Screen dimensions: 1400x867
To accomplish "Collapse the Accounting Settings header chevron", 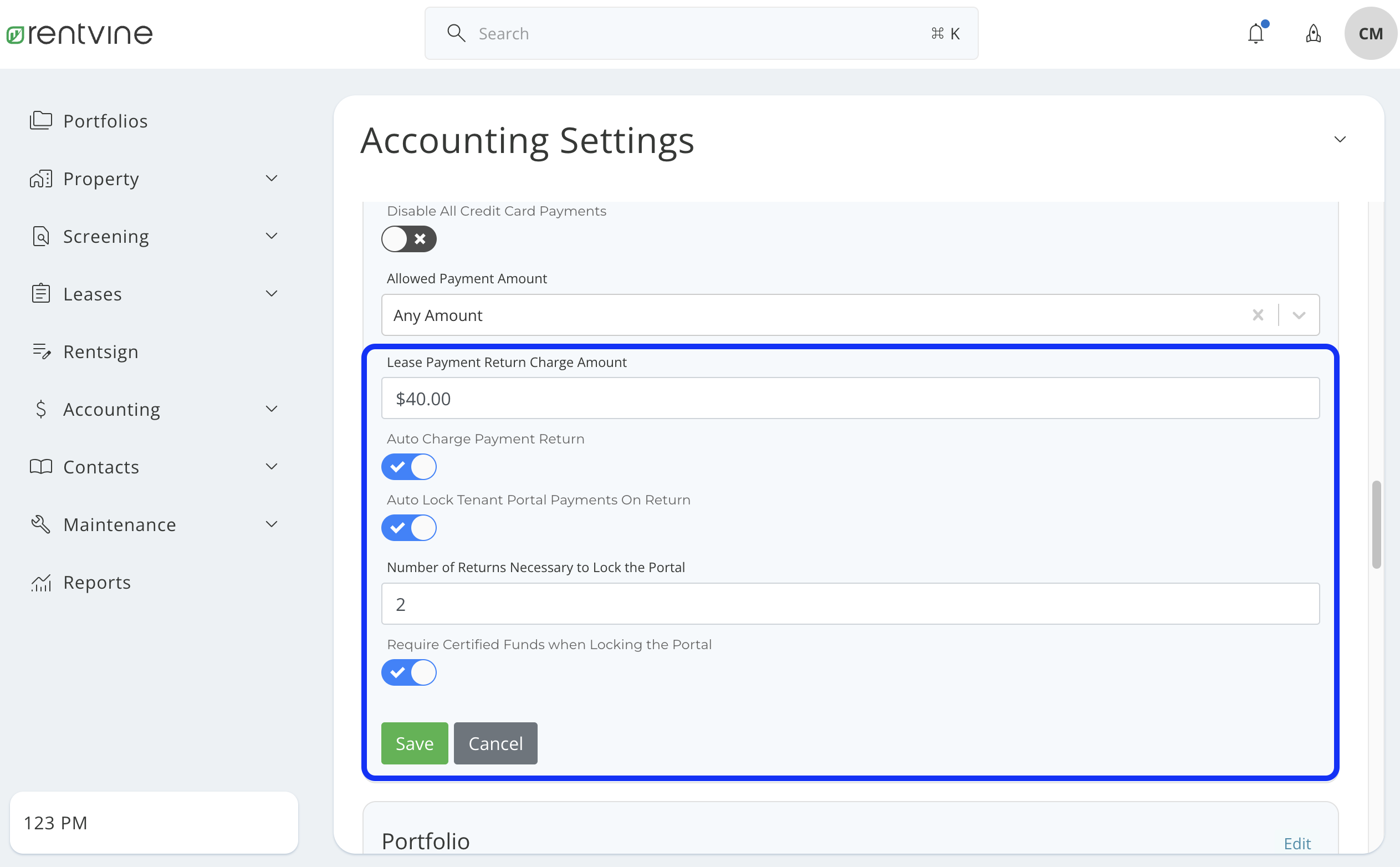I will click(1339, 139).
